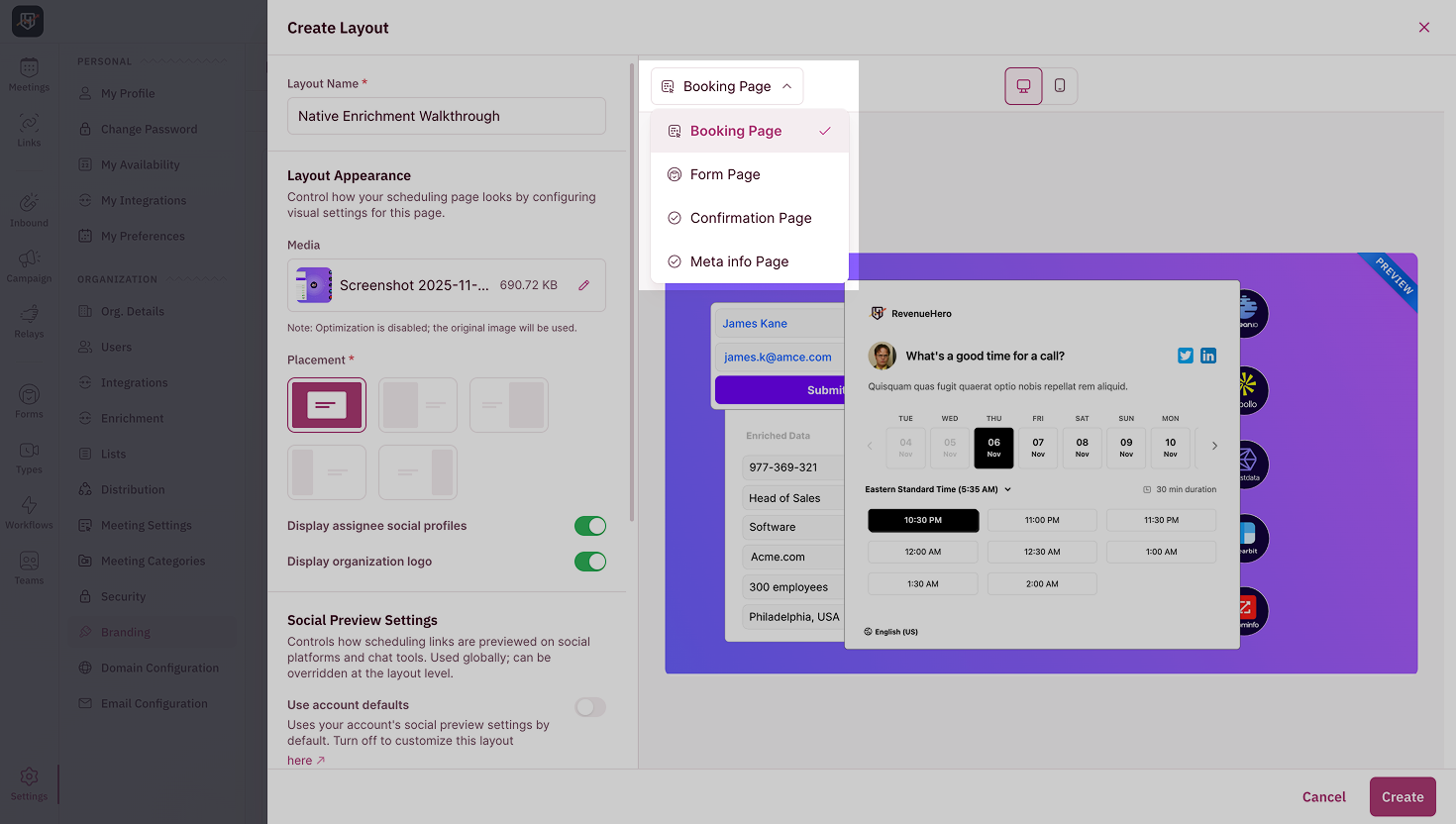Disable Display assignee social profiles
Viewport: 1456px width, 824px height.
coord(590,525)
